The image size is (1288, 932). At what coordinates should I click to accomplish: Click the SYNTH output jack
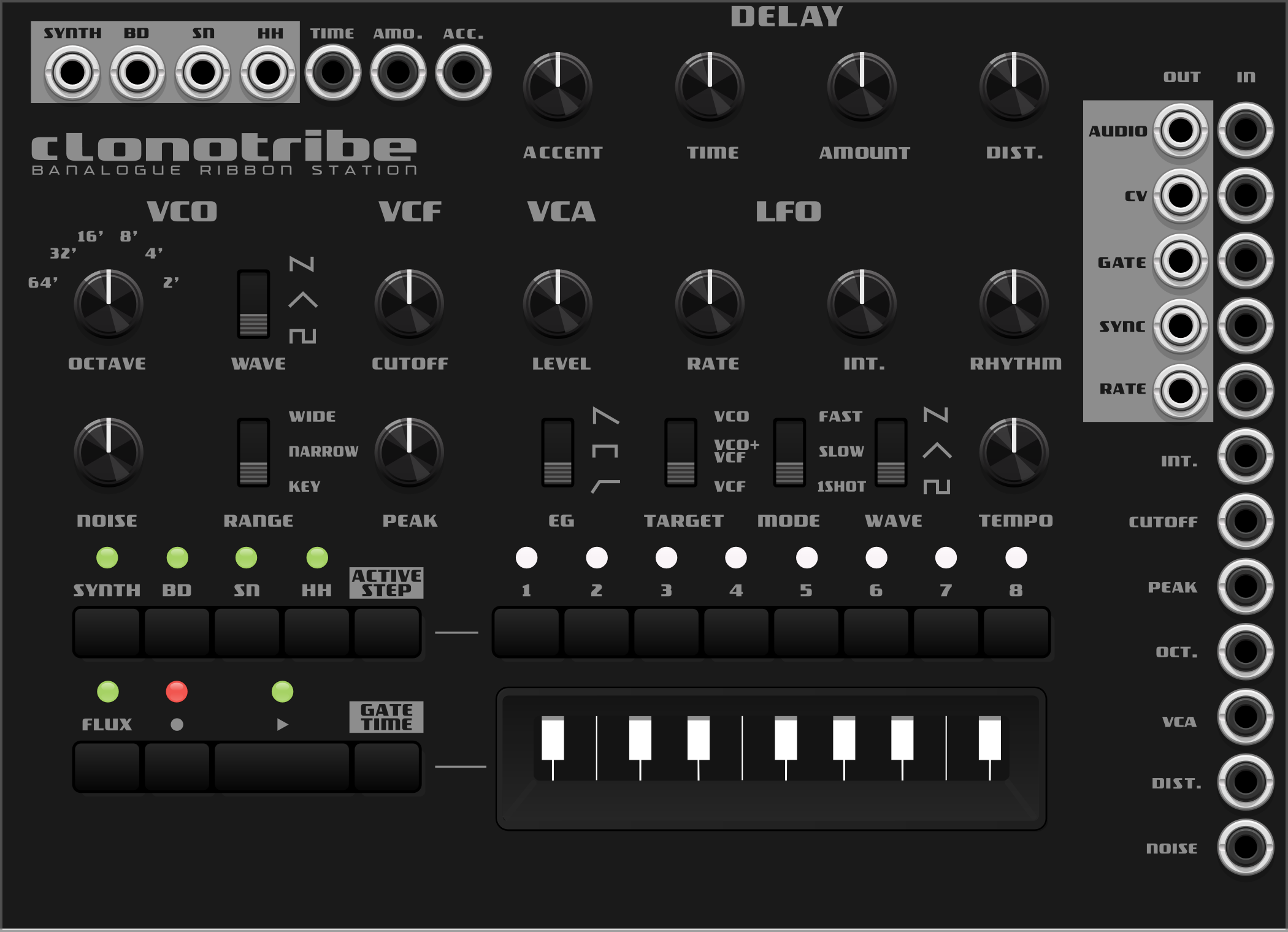click(72, 73)
